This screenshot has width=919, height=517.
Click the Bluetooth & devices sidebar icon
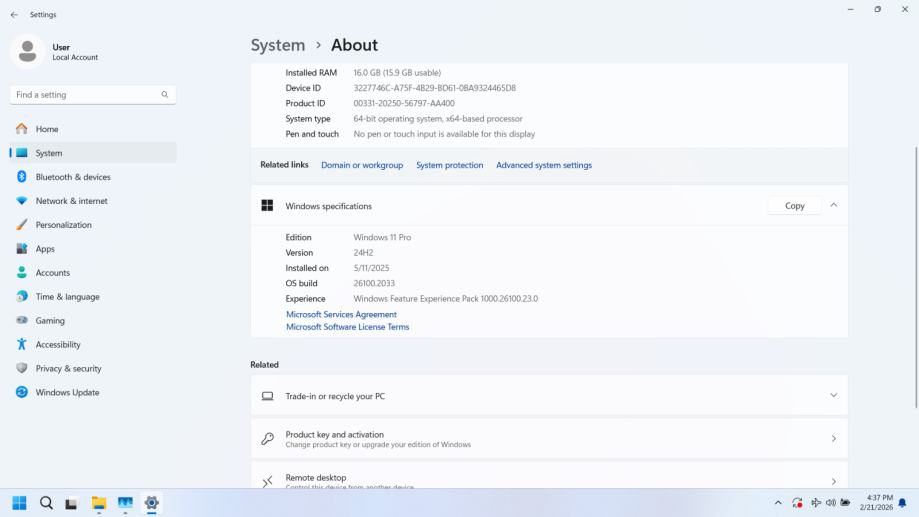[22, 177]
